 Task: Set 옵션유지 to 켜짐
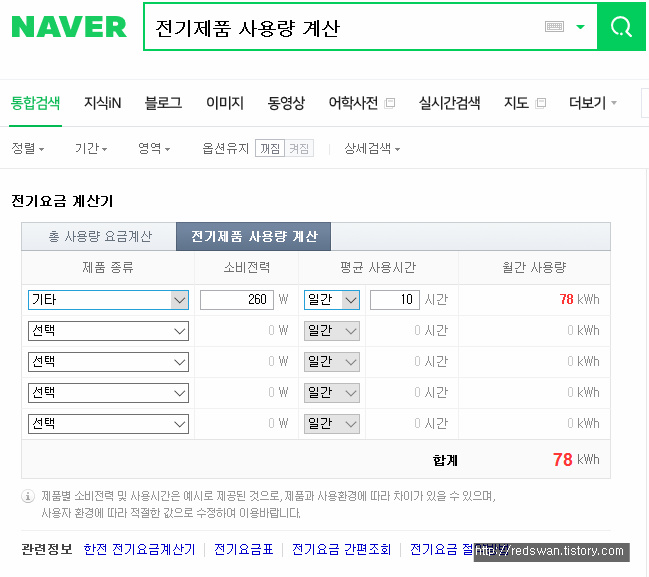[299, 148]
